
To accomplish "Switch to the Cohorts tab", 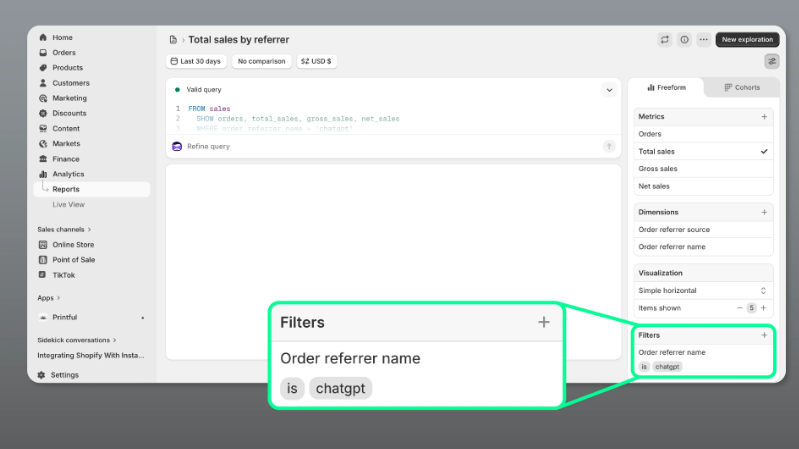I will (742, 88).
